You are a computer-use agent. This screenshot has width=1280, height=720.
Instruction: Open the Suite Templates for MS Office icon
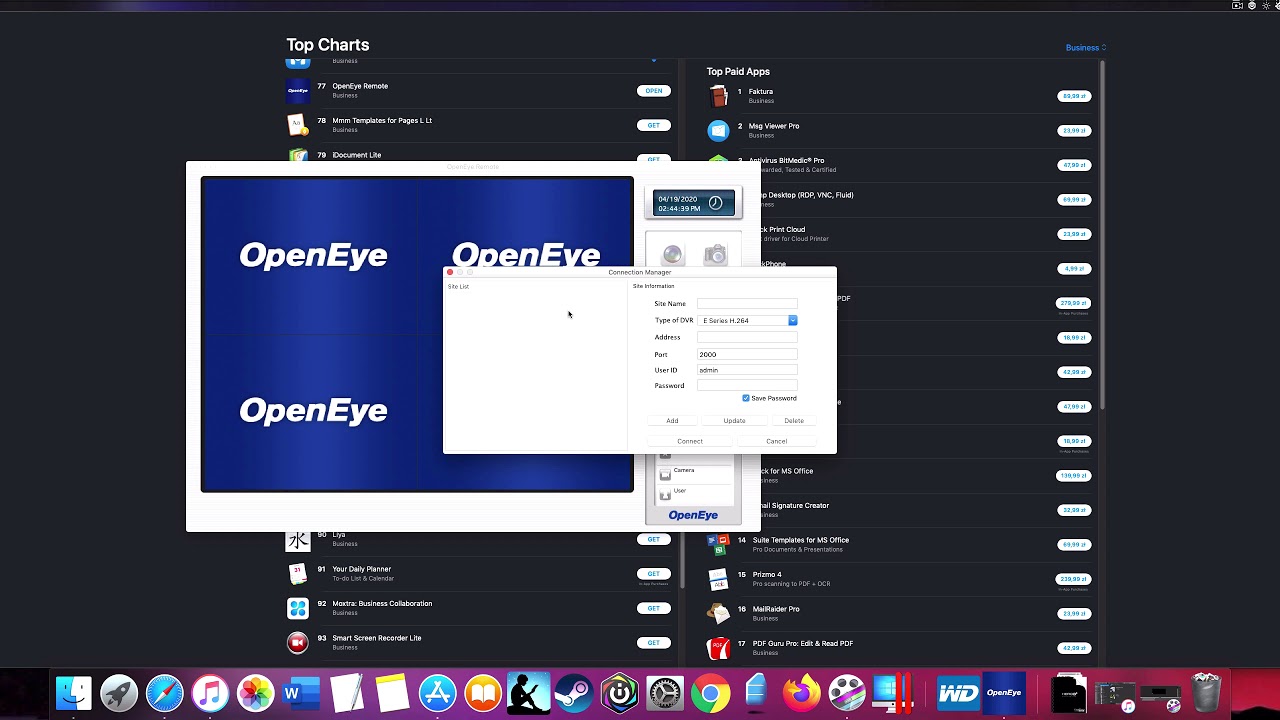point(718,544)
